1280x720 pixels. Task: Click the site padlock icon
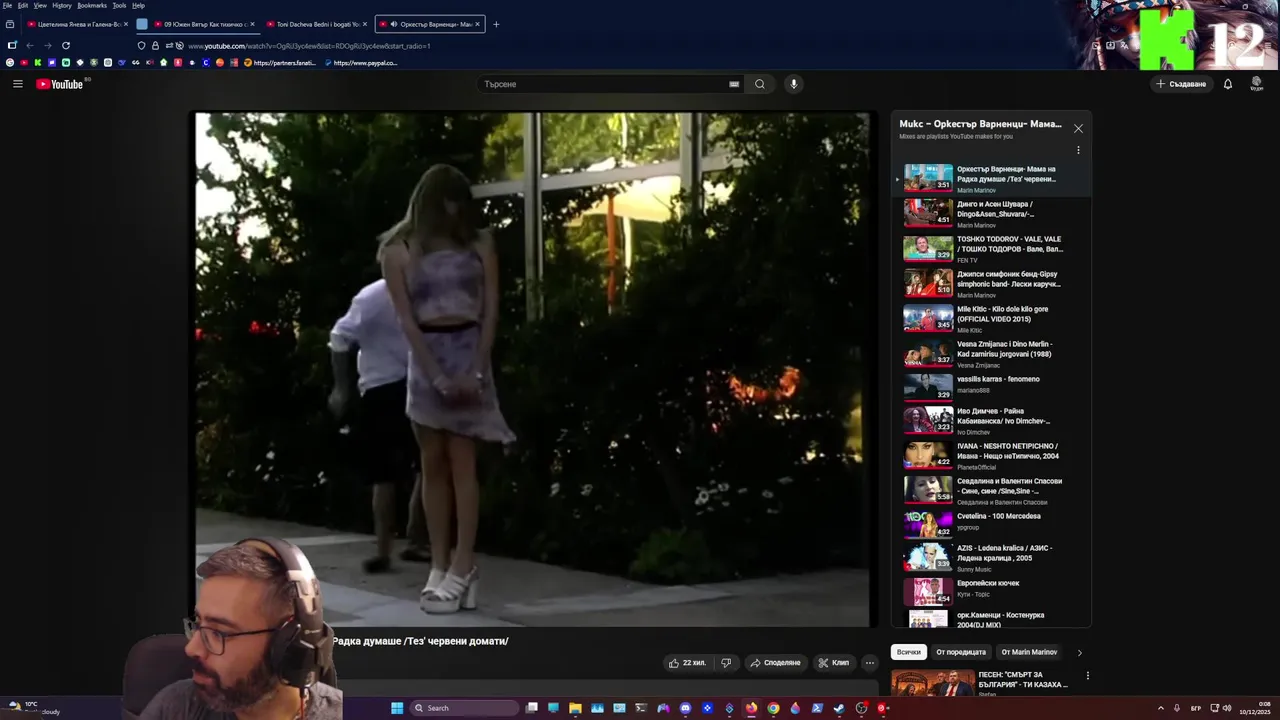click(155, 45)
